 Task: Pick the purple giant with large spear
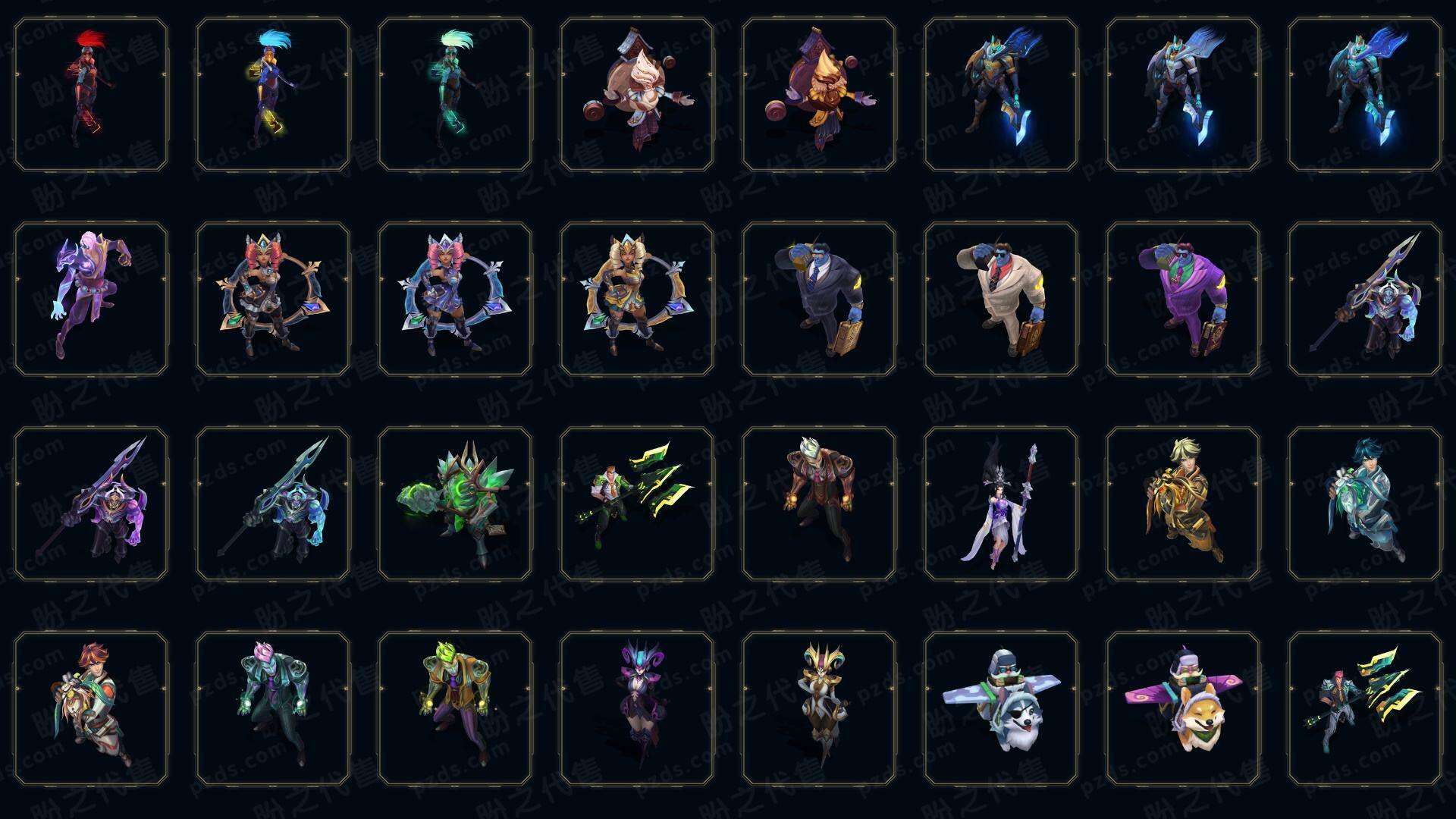[x=91, y=504]
